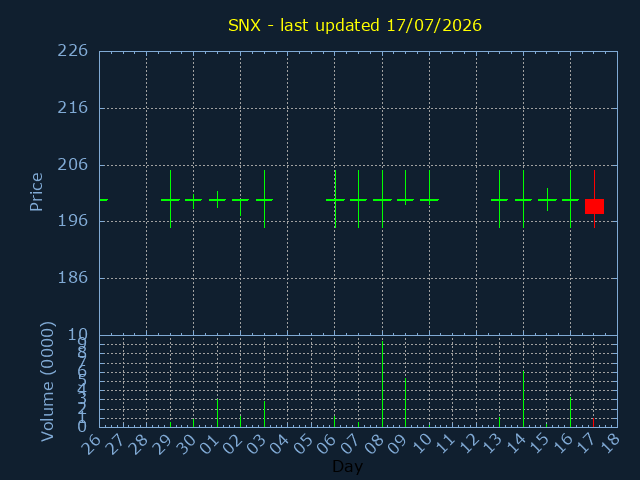This screenshot has height=480, width=640.
Task: Select the green candle for day 13
Action: [499, 199]
